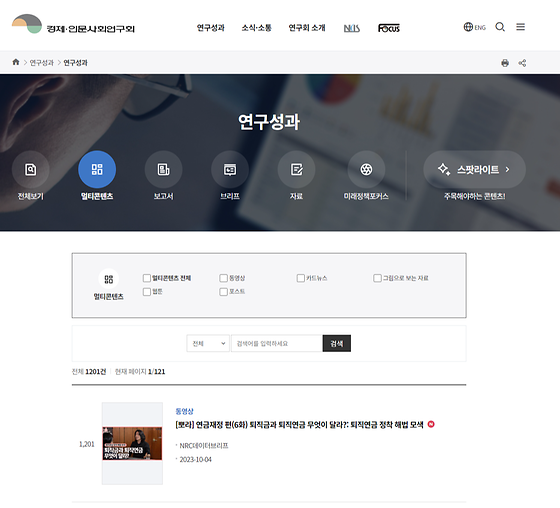Check the 웹툰 filter checkbox
560x508 pixels.
click(146, 292)
